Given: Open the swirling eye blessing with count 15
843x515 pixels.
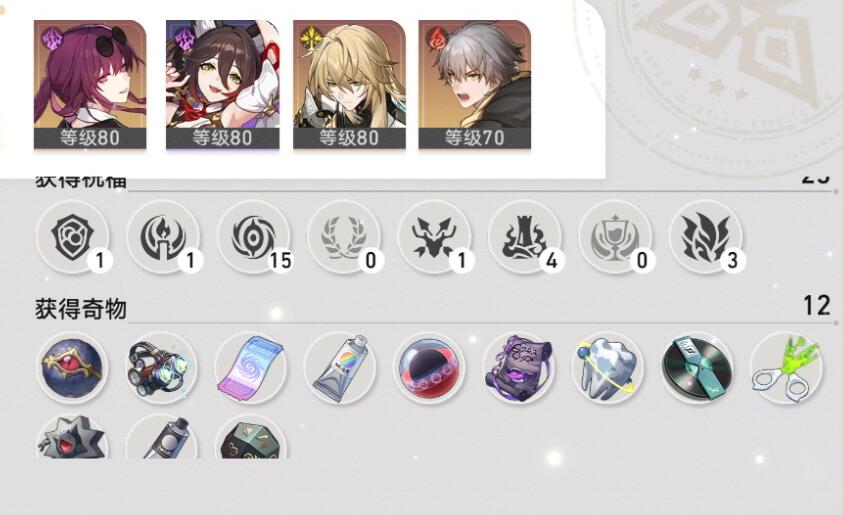Looking at the screenshot, I should pyautogui.click(x=253, y=237).
